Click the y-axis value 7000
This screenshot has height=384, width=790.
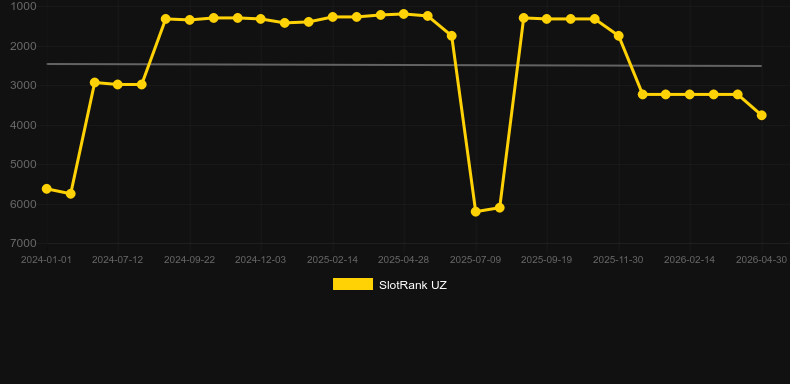24,243
